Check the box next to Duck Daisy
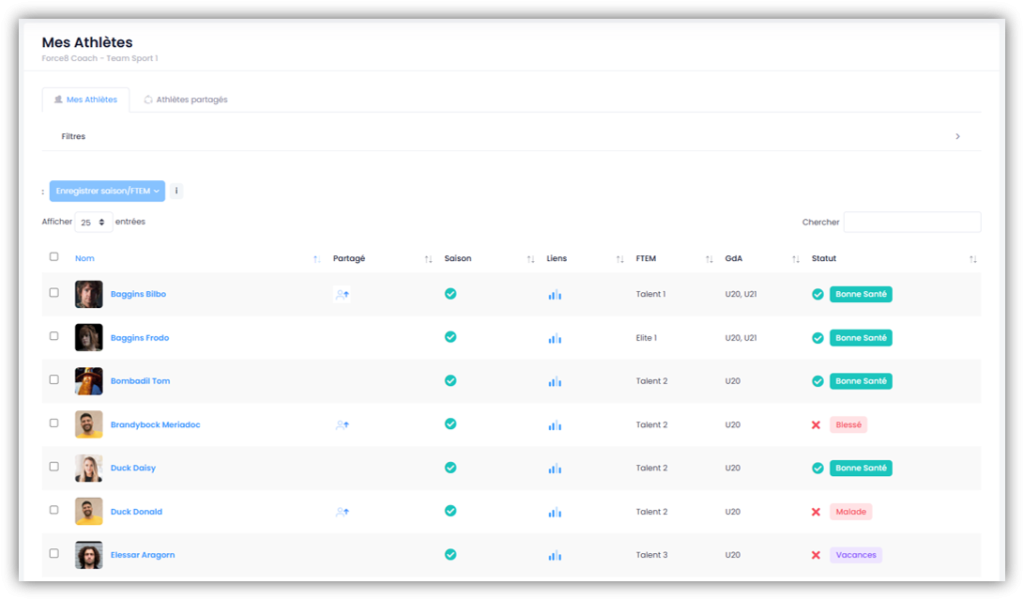 54,466
